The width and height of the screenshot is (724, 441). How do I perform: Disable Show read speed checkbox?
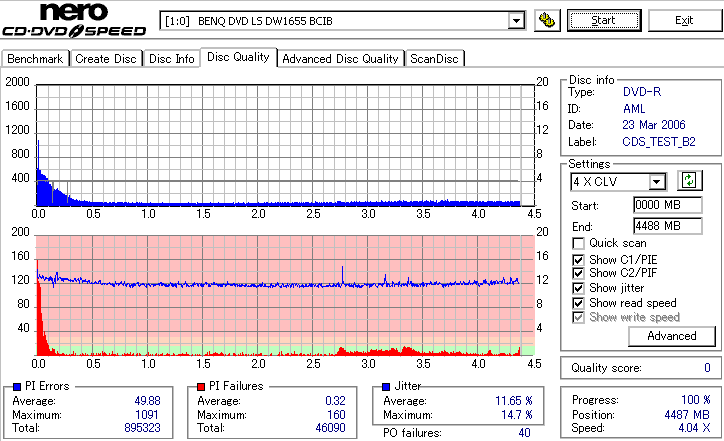coord(578,303)
